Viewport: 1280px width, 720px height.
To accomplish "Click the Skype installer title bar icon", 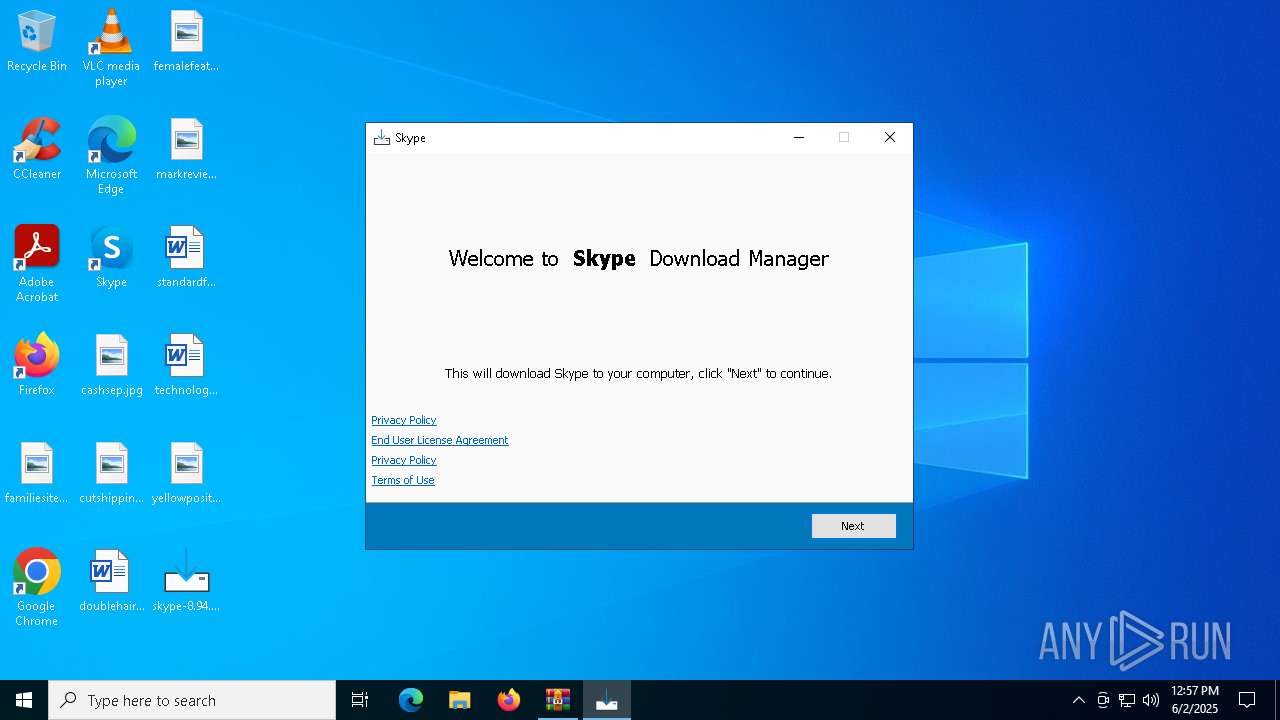I will pos(381,138).
